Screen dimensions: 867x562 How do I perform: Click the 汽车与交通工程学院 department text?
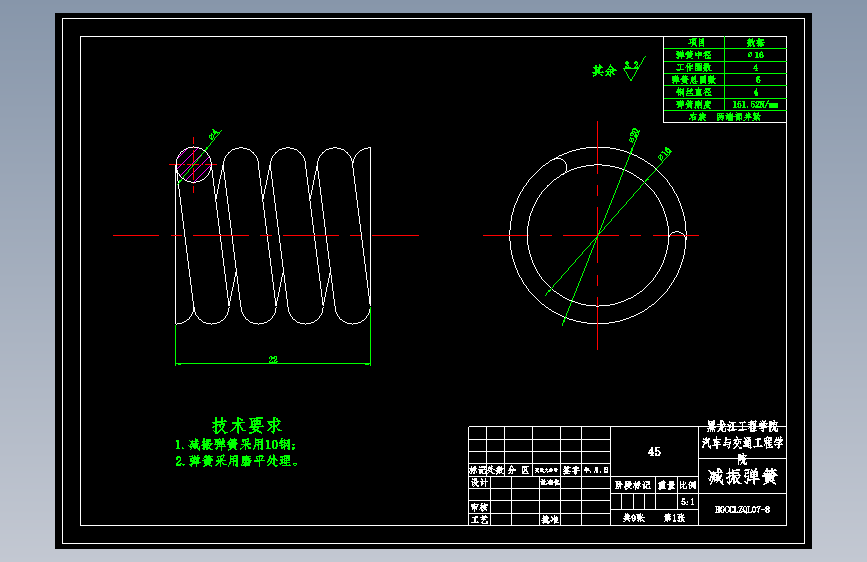point(743,450)
